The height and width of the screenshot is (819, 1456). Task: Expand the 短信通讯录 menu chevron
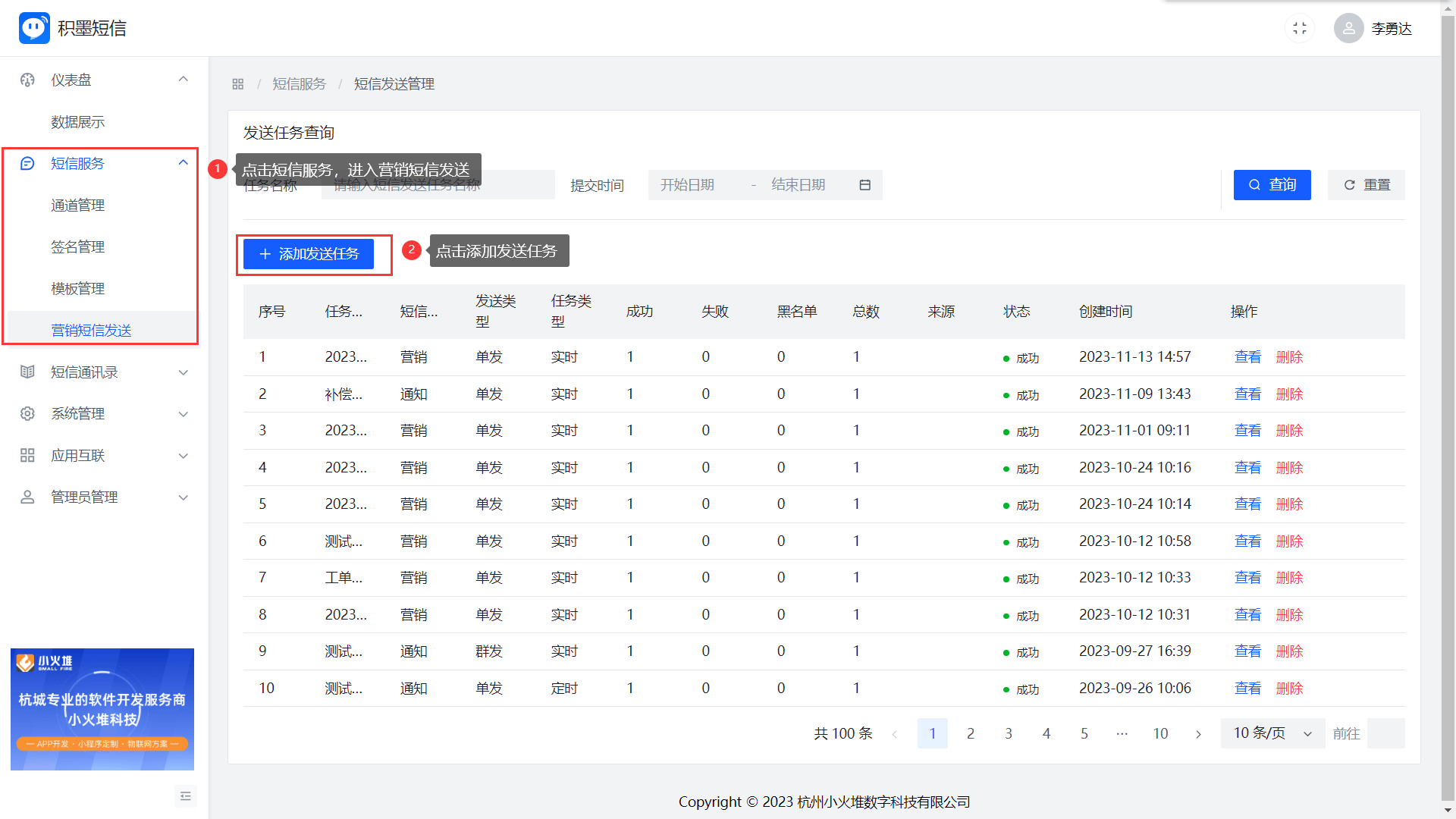(x=183, y=372)
